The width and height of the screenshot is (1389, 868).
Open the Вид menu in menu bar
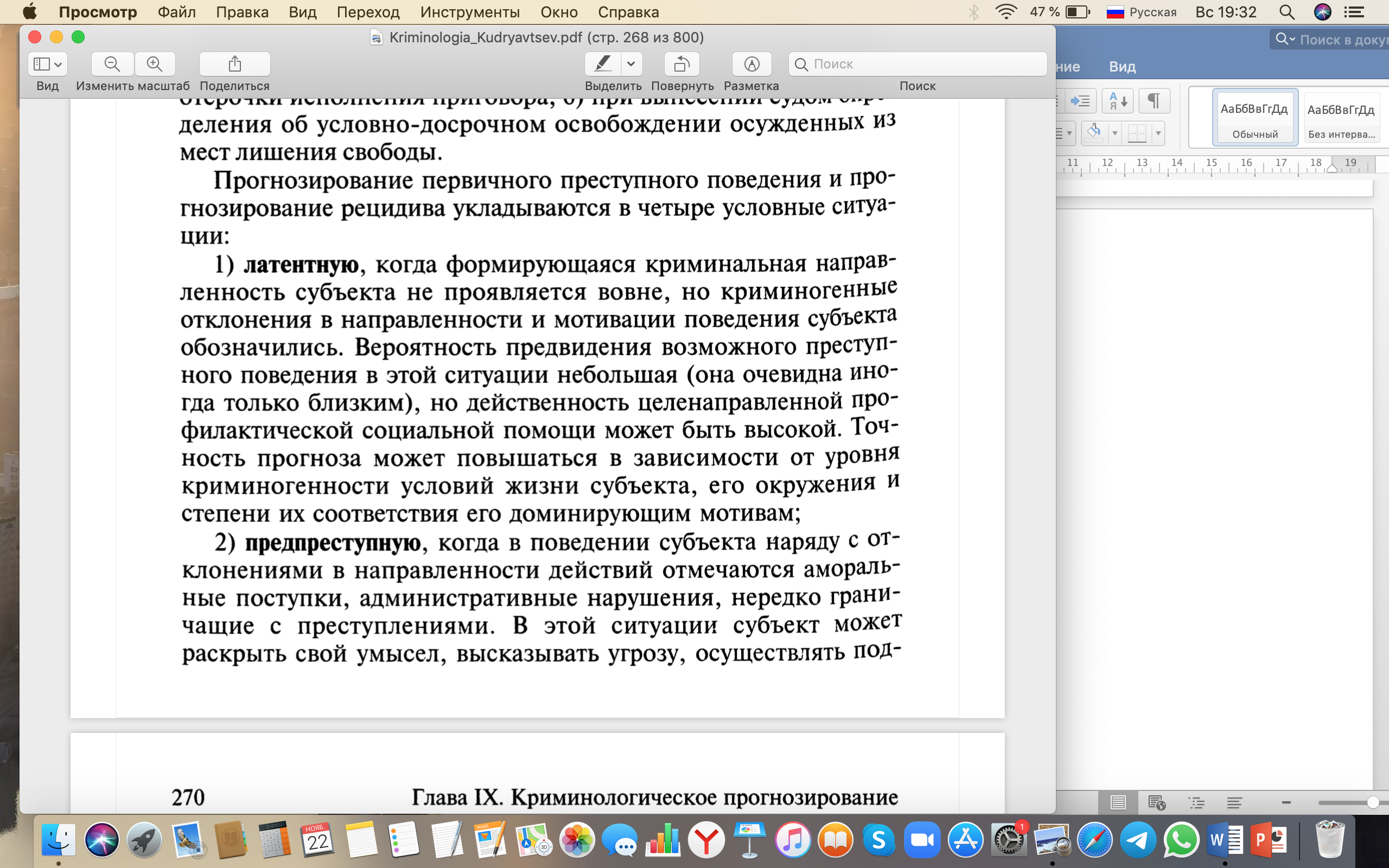coord(302,12)
